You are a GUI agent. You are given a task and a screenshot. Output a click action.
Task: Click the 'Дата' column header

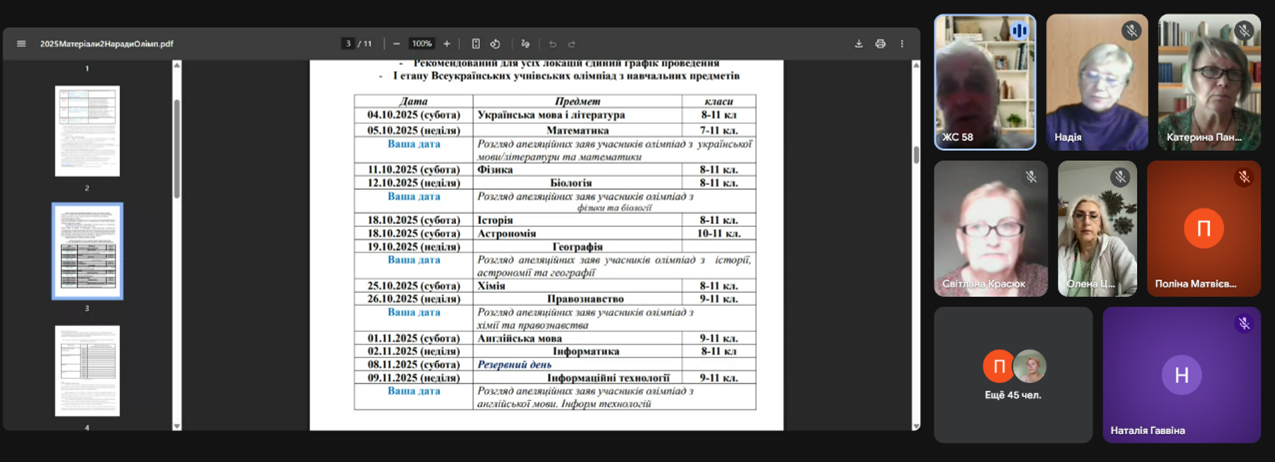point(413,101)
